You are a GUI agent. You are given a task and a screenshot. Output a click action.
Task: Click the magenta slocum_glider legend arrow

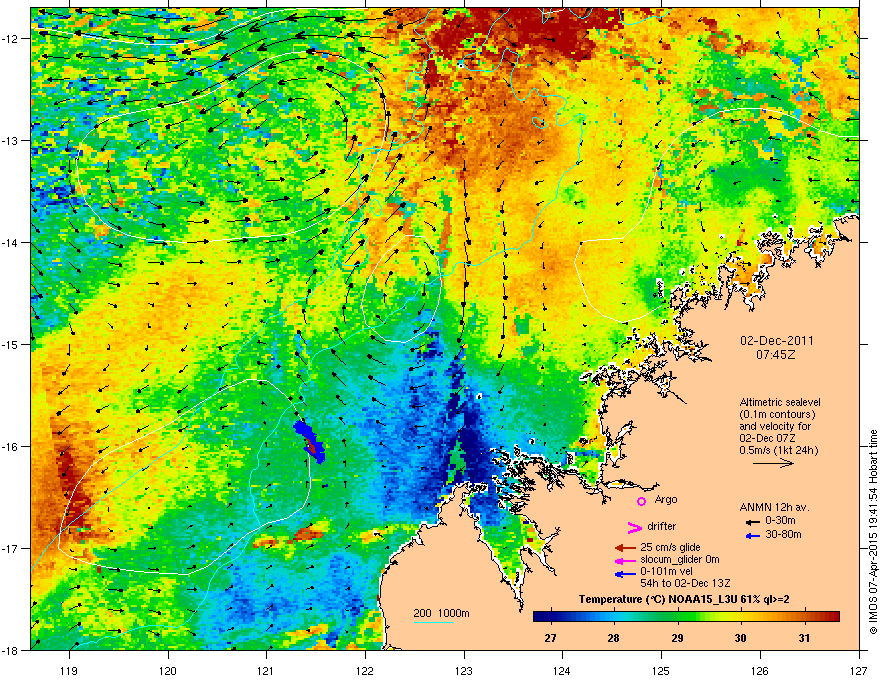click(625, 561)
